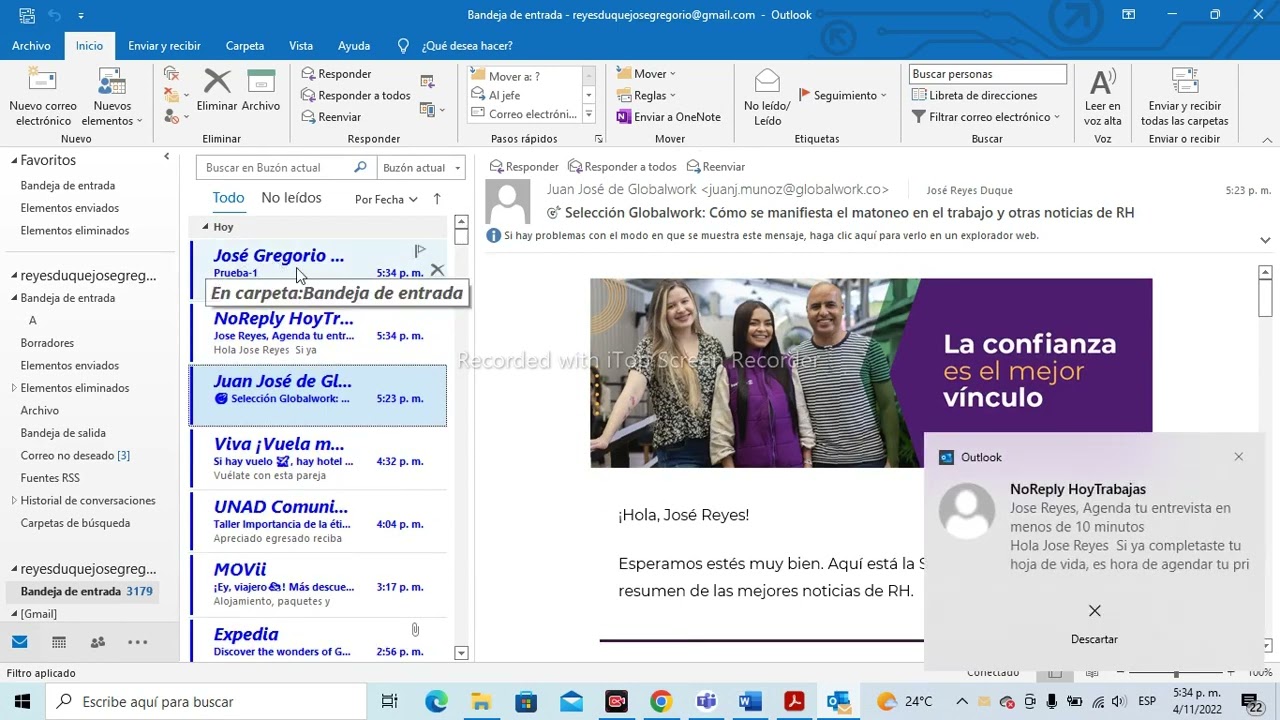Click Enviar a OneNote
The height and width of the screenshot is (720, 1280).
668,117
